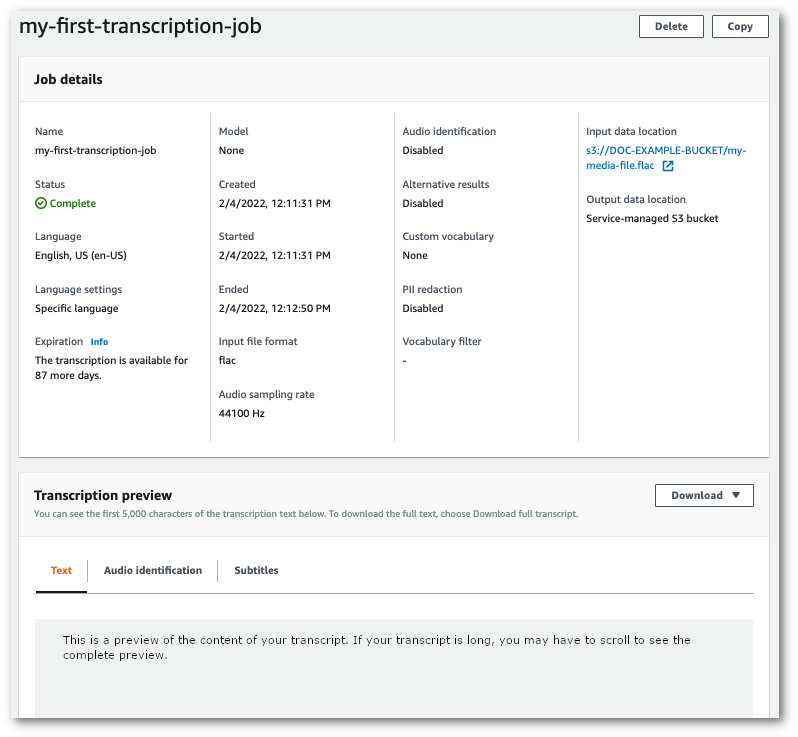This screenshot has height=737, width=798.
Task: Click the green Complete status checkmark icon
Action: pos(41,204)
